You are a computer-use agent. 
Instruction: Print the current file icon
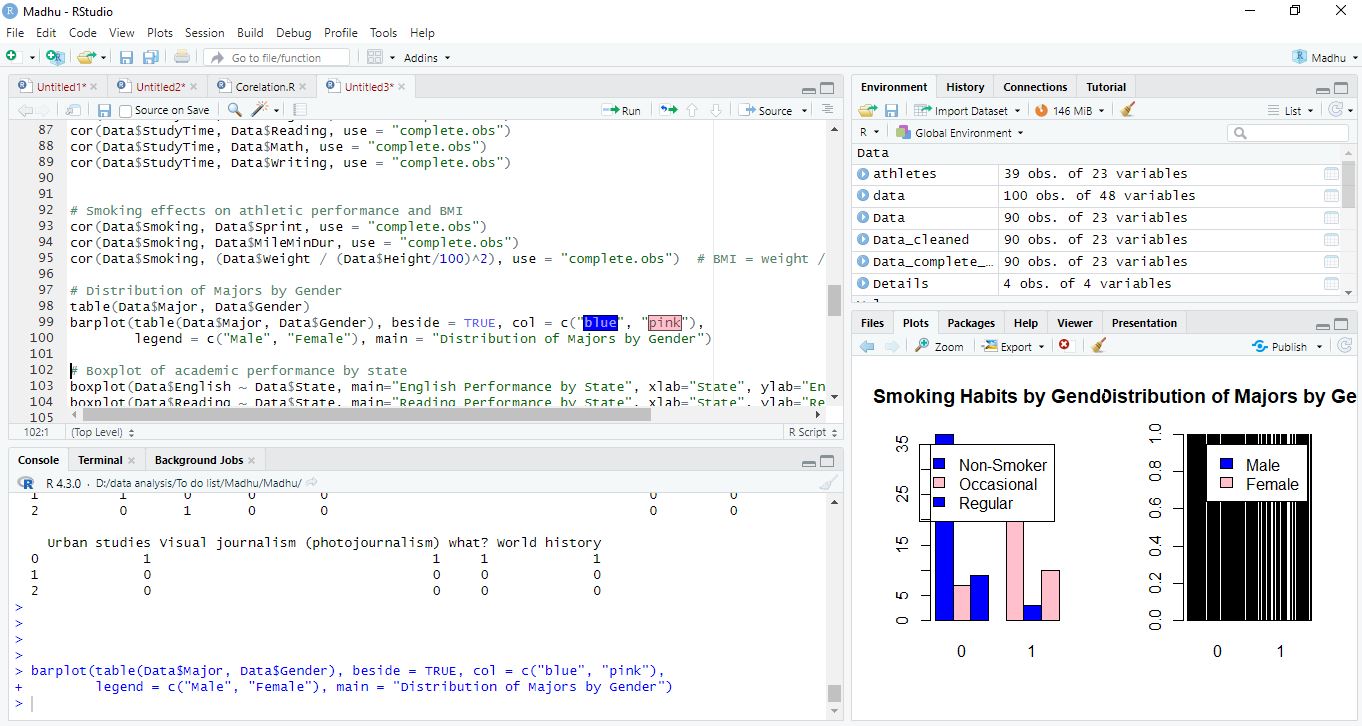[182, 57]
